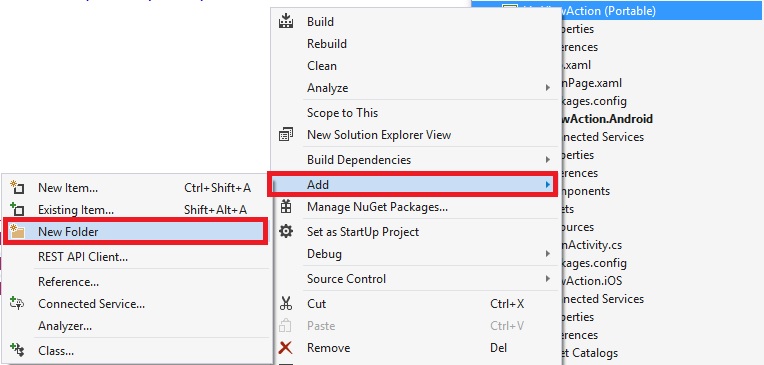Image resolution: width=764 pixels, height=365 pixels.
Task: Click the red X Remove icon
Action: (286, 348)
